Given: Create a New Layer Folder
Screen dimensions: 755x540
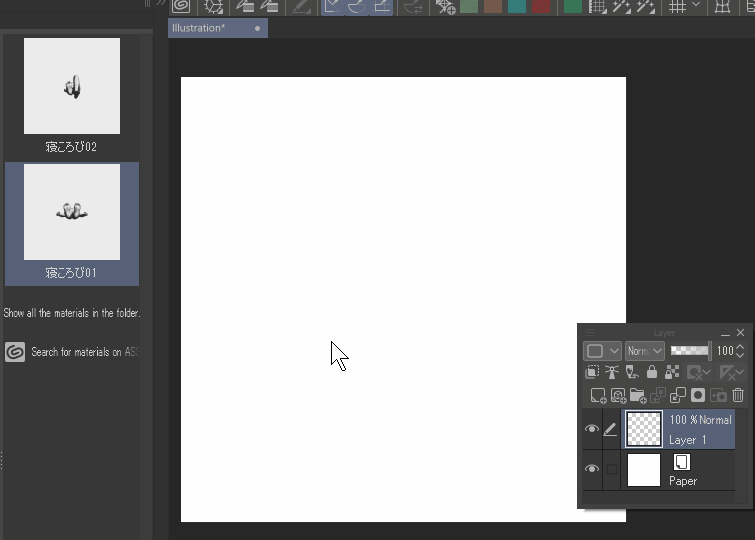Looking at the screenshot, I should 638,395.
